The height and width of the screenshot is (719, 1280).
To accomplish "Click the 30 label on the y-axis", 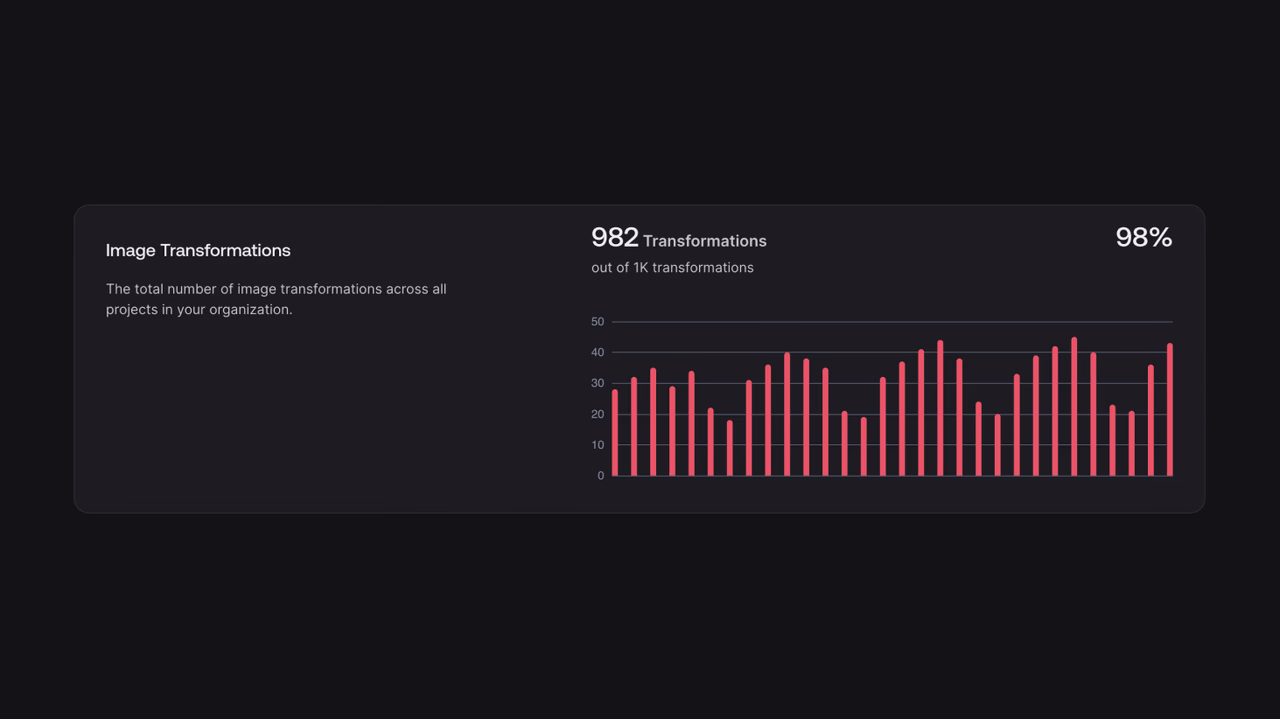I will 598,383.
